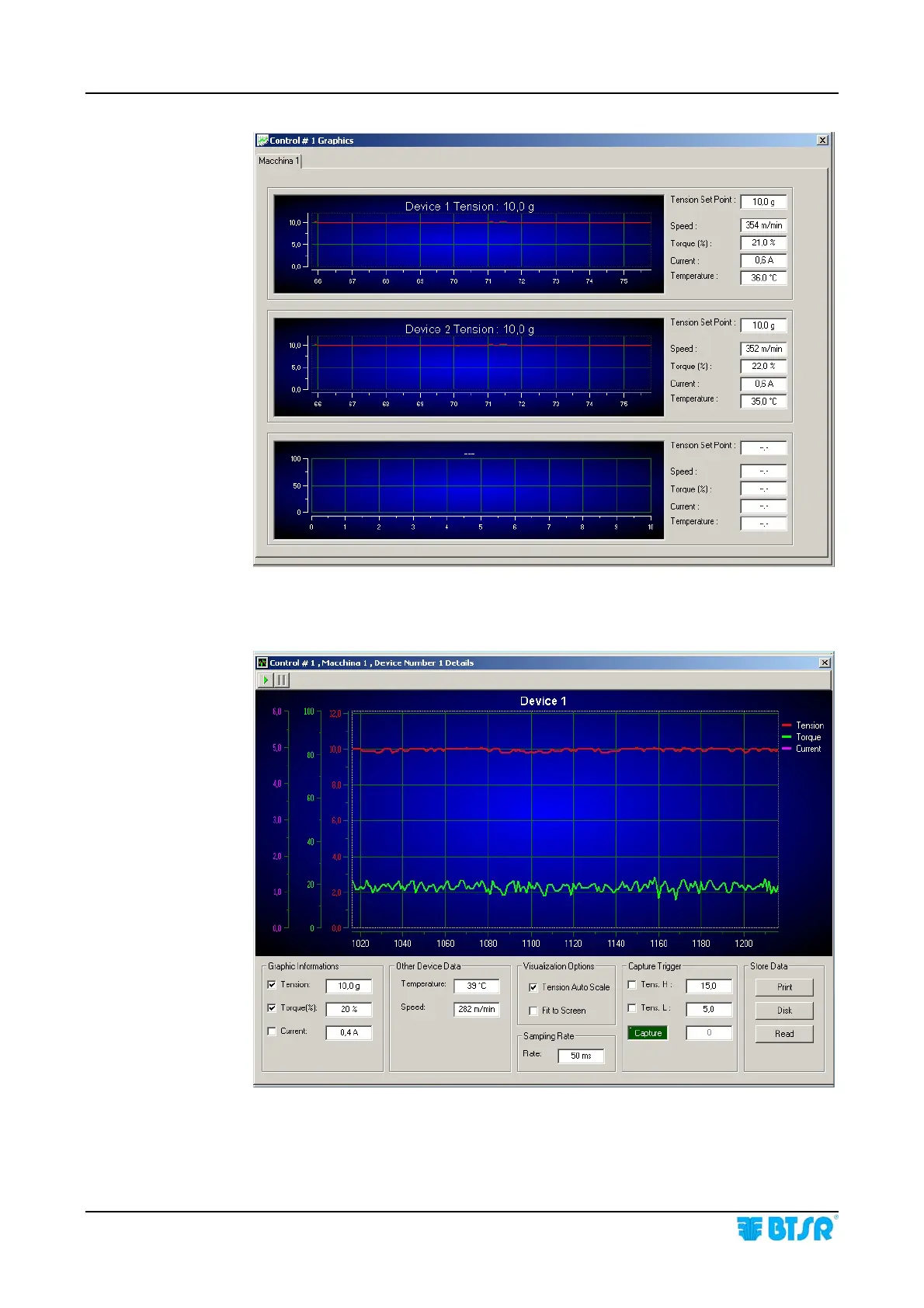Click the Speed field showing 352 m/min
Image resolution: width=924 pixels, height=1308 pixels.
point(763,349)
